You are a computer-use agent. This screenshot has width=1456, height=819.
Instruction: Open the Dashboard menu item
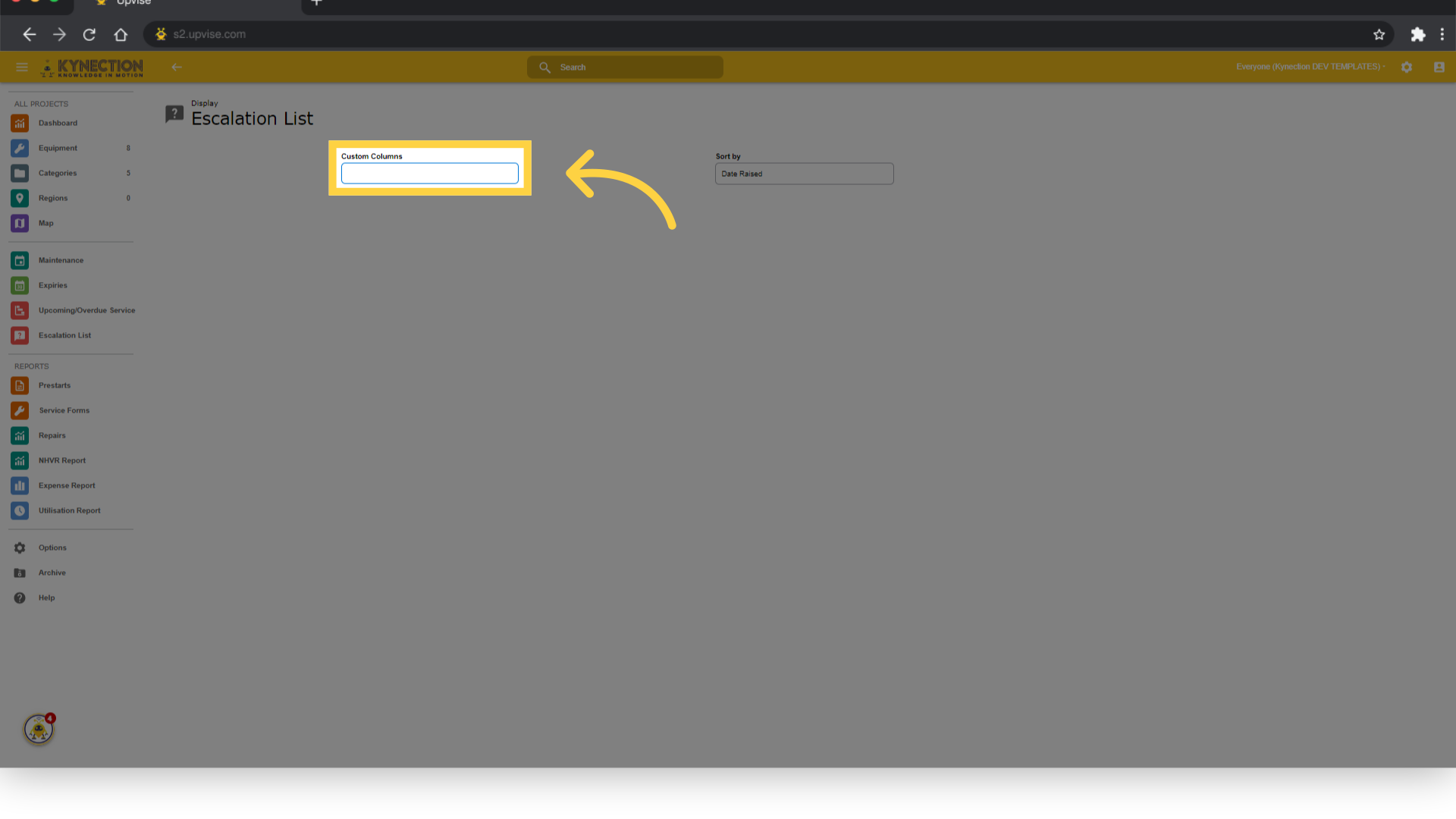click(58, 123)
